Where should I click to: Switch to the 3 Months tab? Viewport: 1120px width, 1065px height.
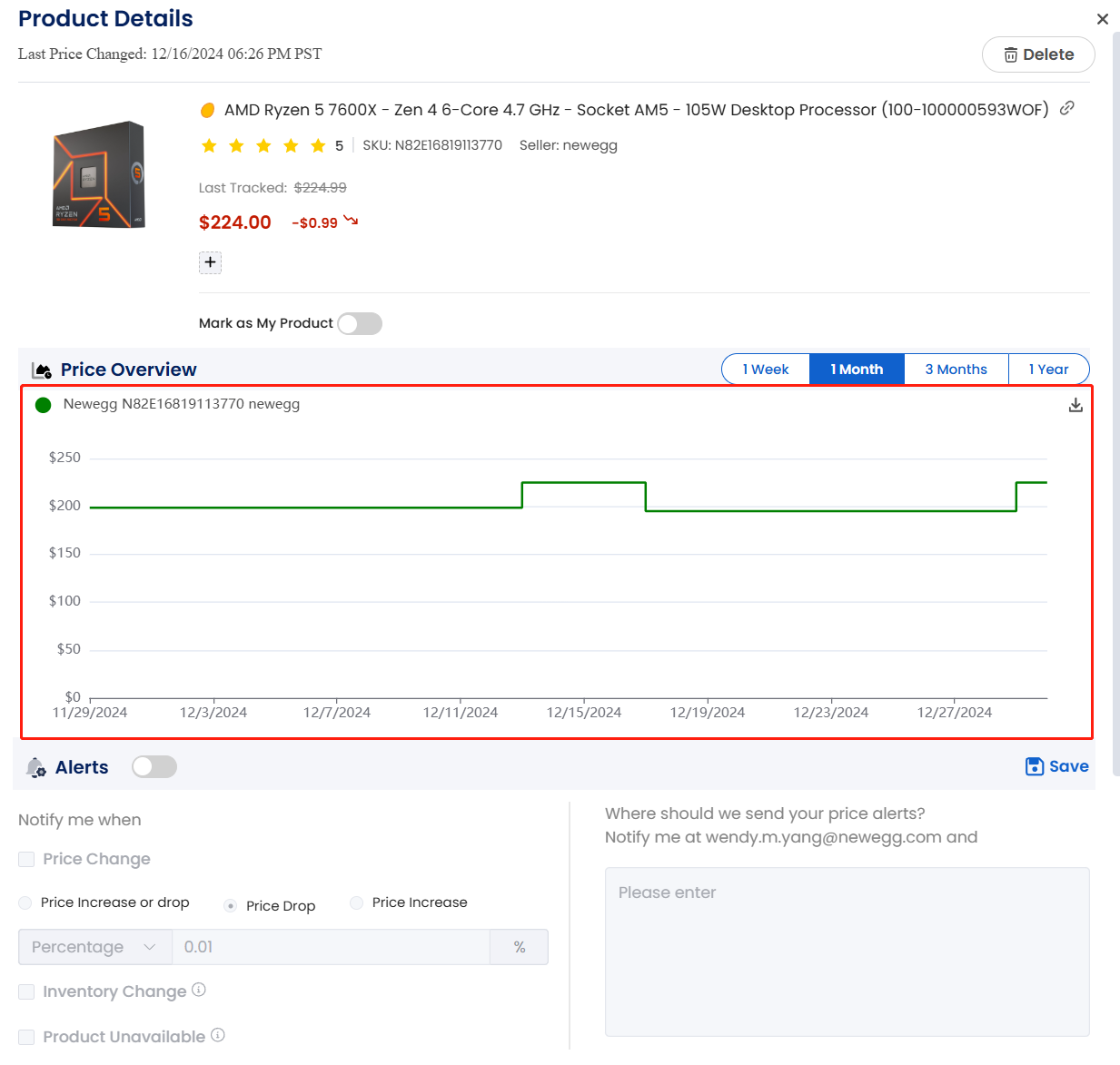coord(956,370)
